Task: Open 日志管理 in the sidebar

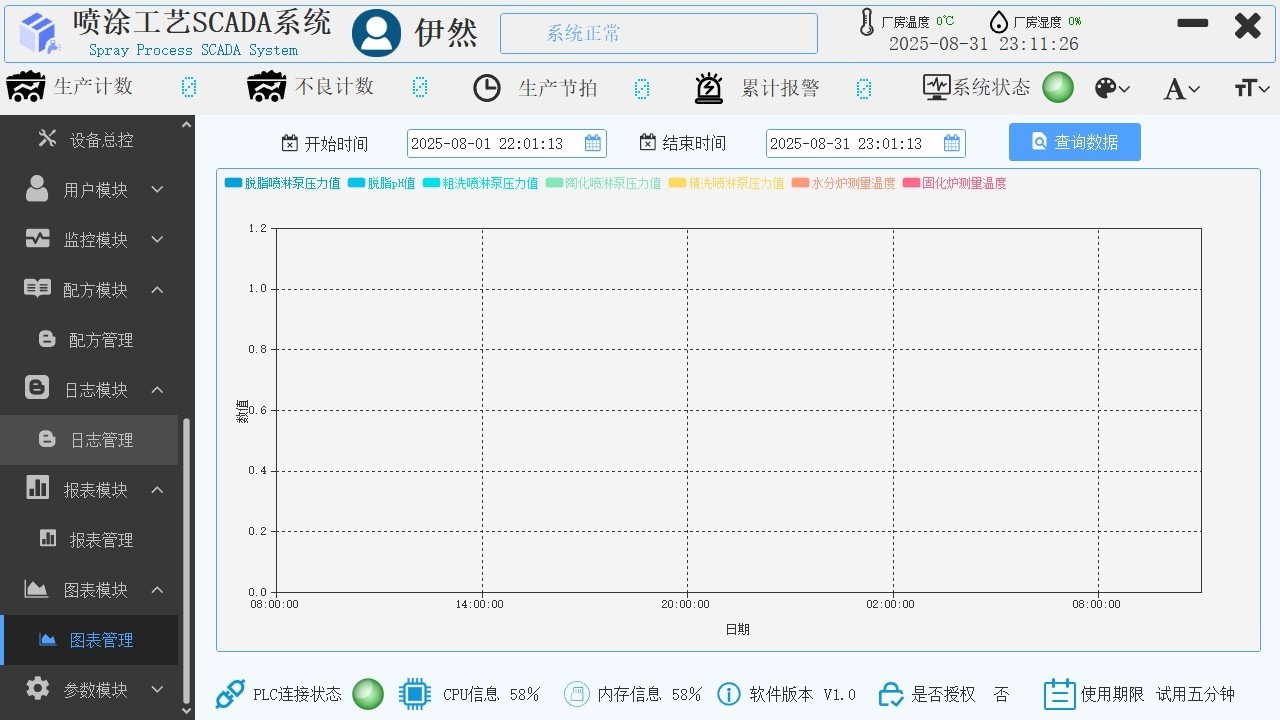Action: click(100, 440)
